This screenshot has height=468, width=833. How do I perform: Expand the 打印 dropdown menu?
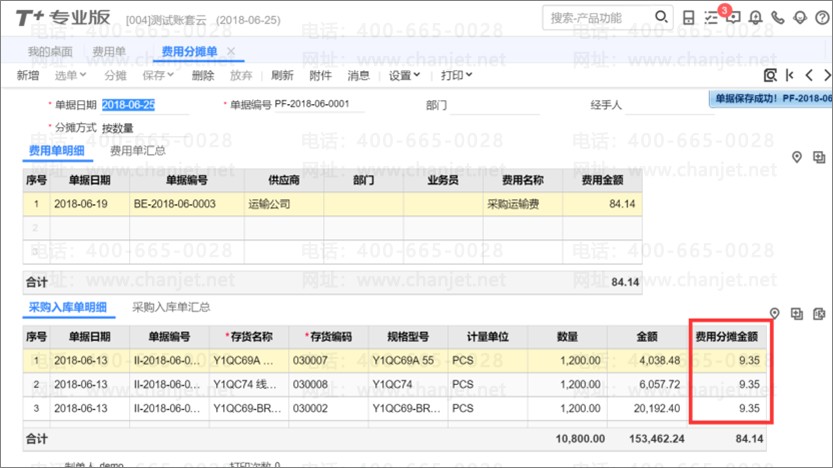(457, 75)
